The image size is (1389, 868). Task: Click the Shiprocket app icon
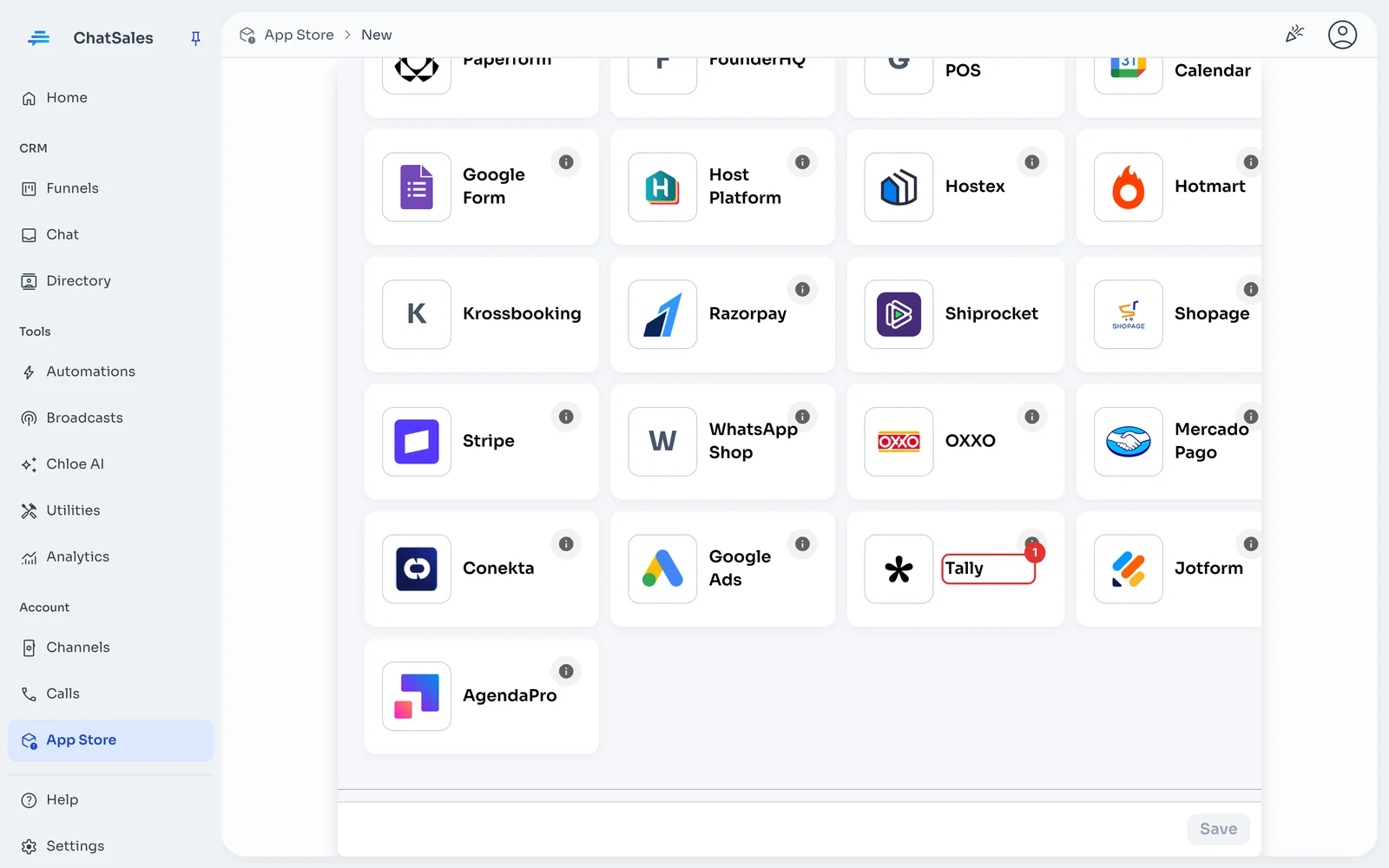point(899,314)
